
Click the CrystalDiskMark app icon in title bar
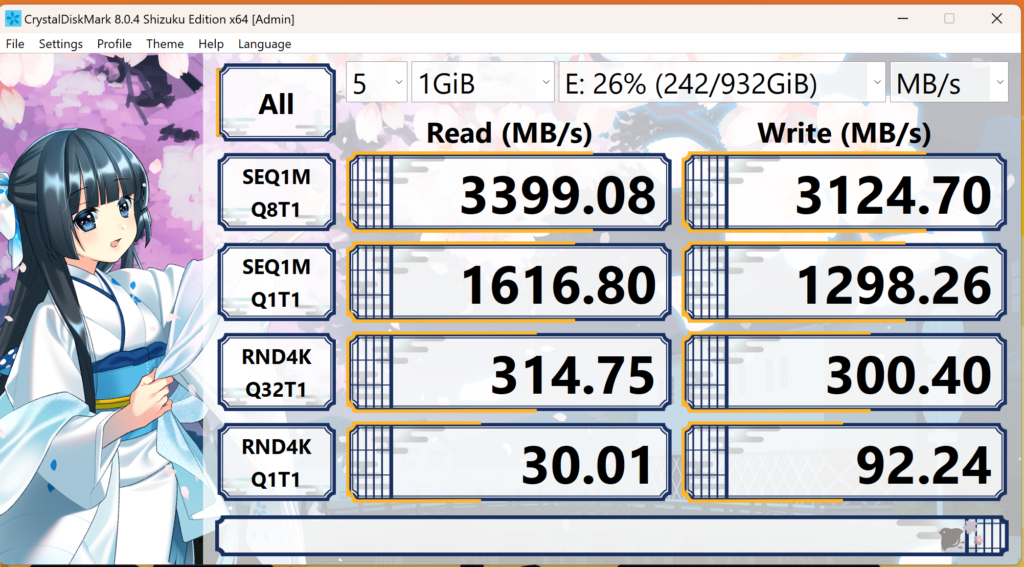[13, 18]
